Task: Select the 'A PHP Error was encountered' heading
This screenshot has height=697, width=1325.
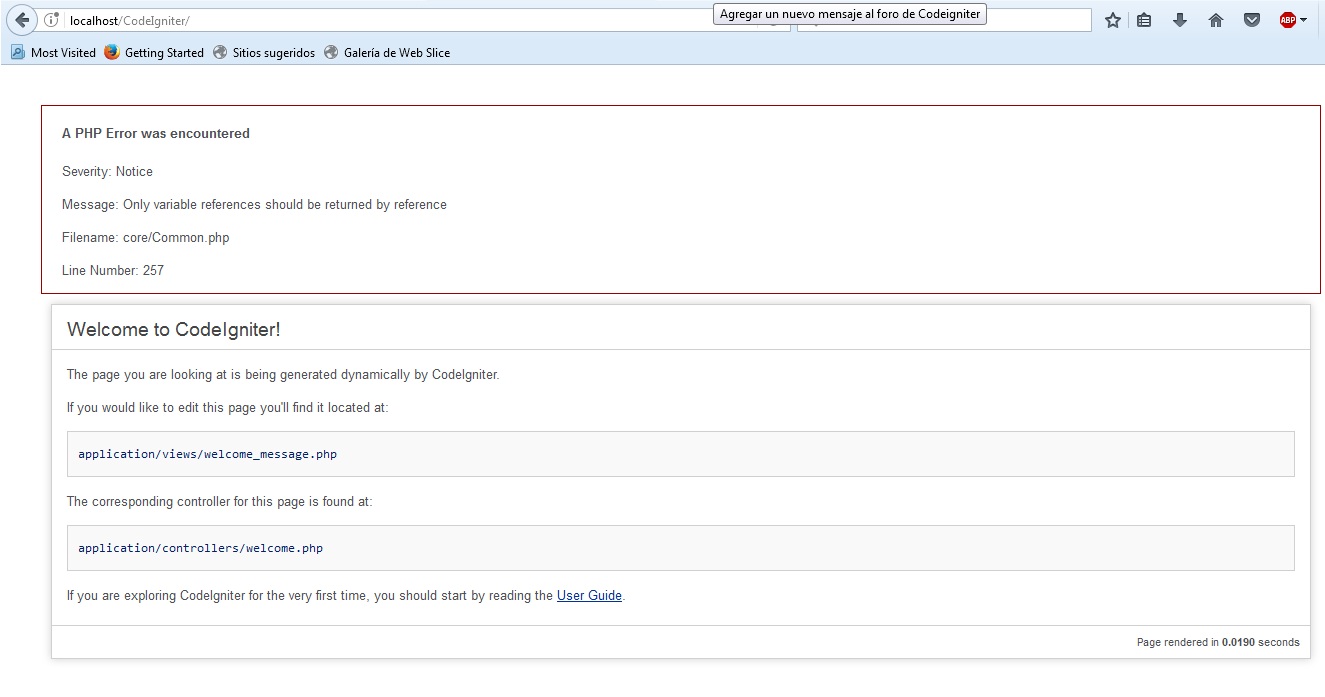Action: point(156,133)
